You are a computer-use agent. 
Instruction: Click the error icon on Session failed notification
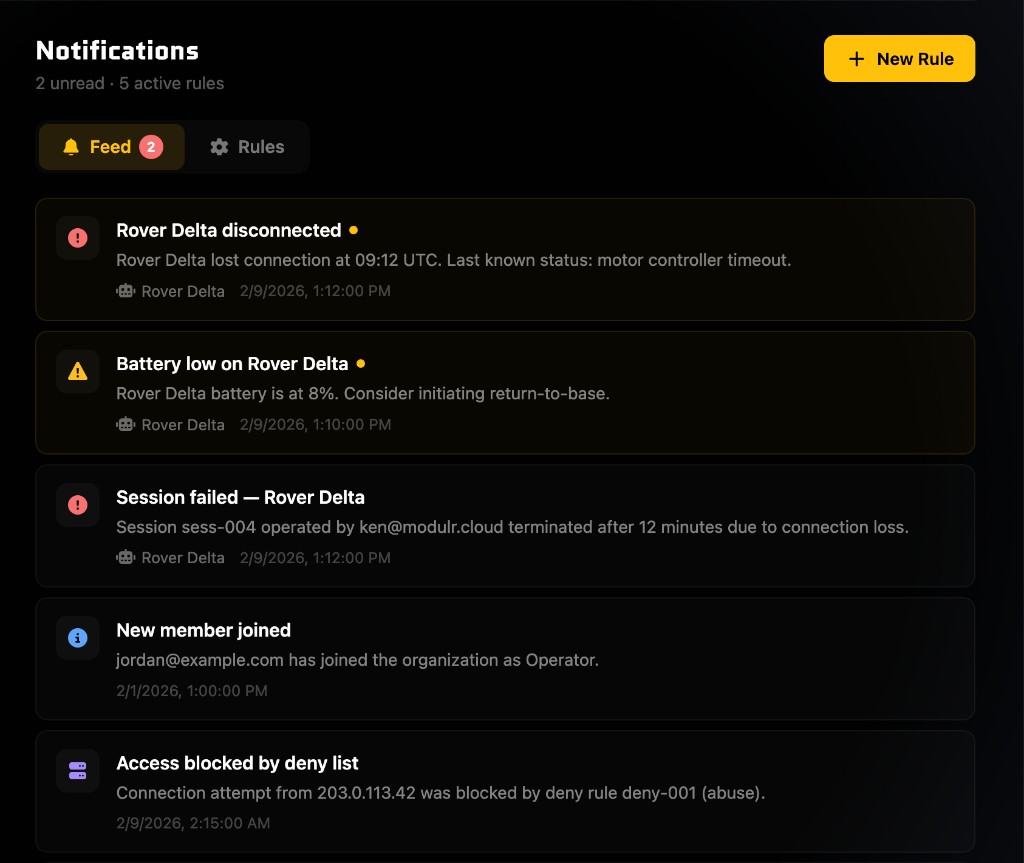tap(78, 505)
